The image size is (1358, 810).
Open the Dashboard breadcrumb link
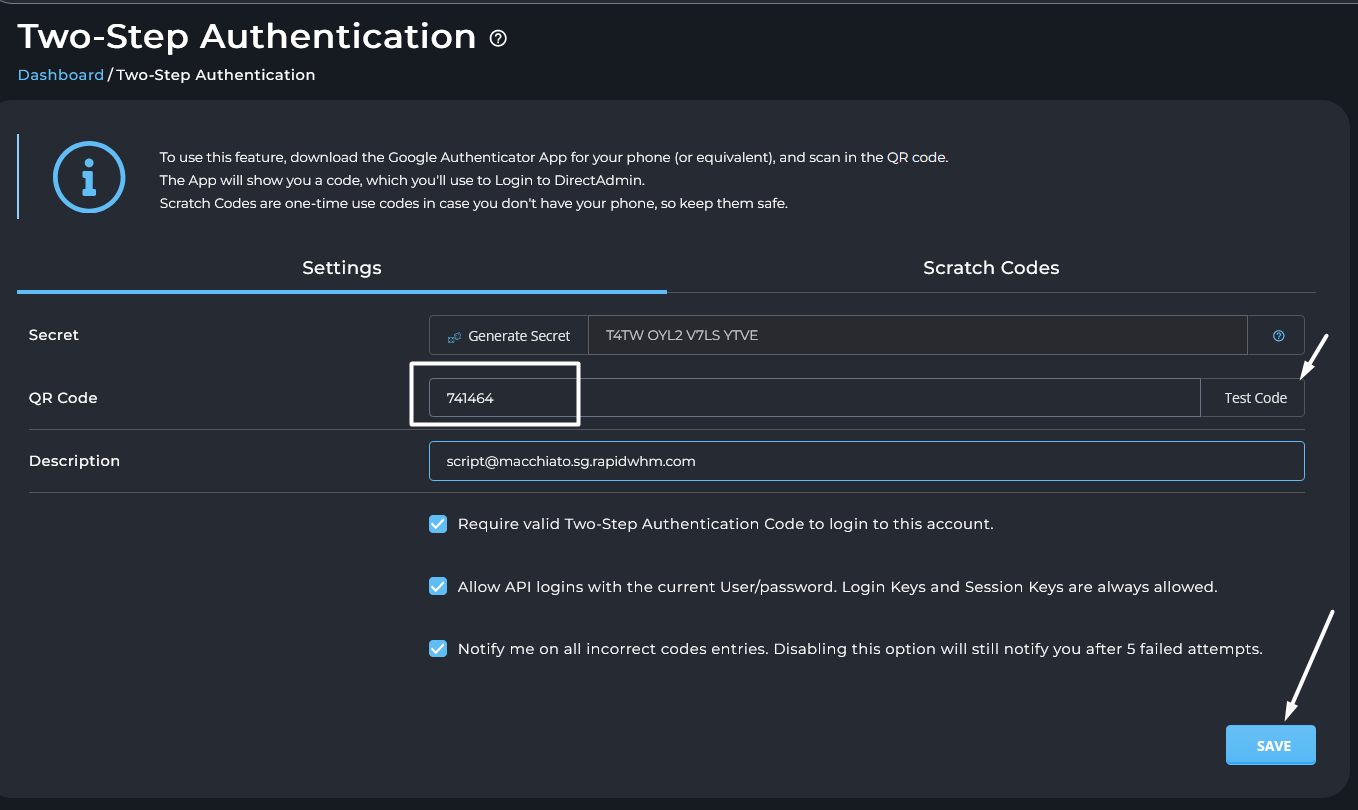point(61,75)
